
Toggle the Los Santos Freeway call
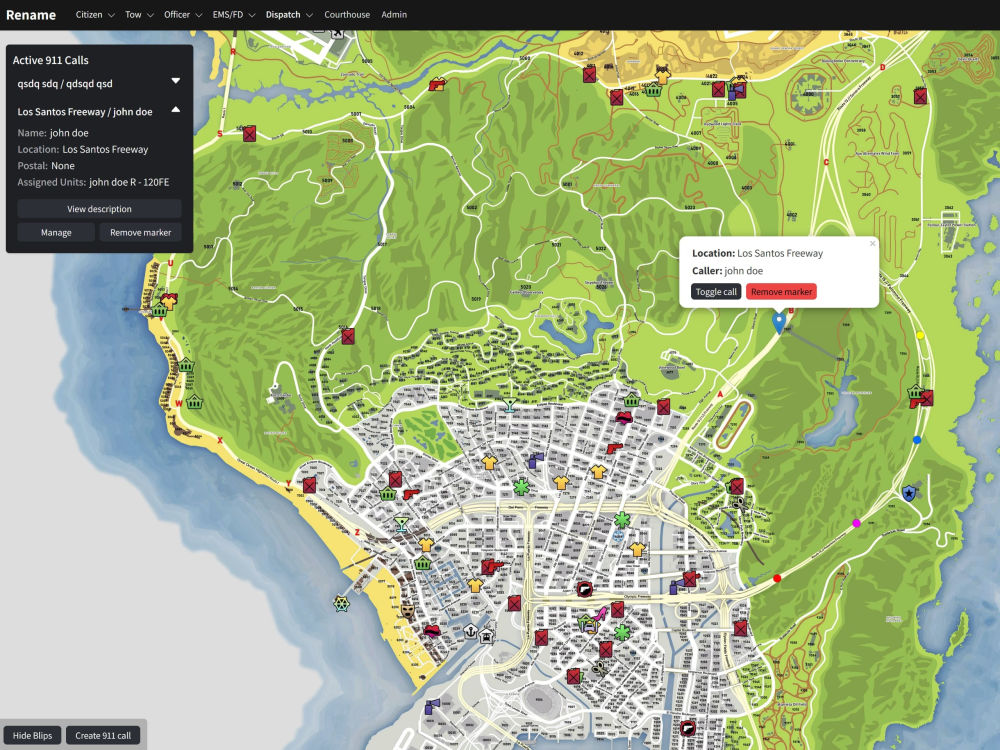(x=716, y=291)
